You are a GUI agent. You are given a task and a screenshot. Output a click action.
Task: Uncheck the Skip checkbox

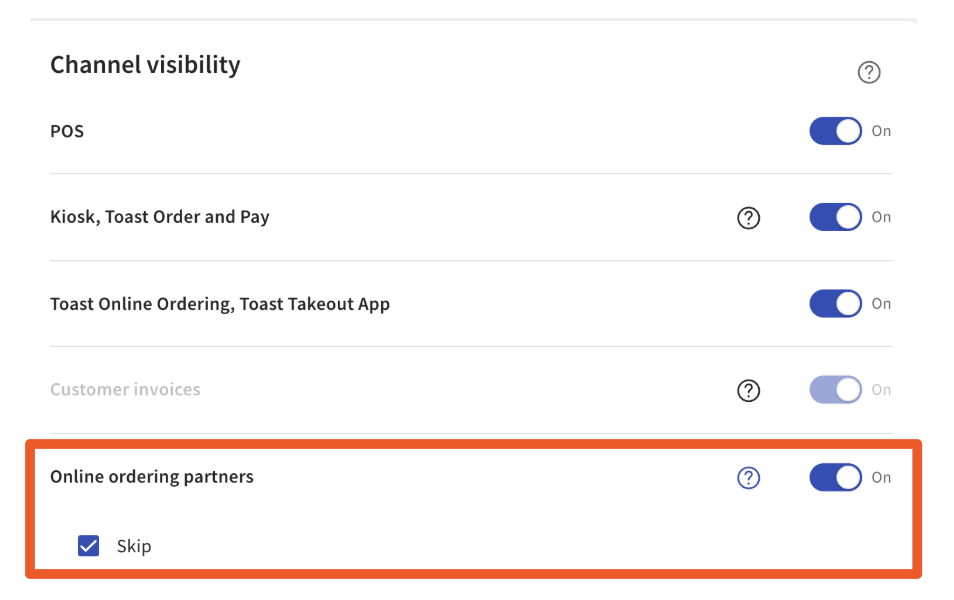click(x=89, y=546)
